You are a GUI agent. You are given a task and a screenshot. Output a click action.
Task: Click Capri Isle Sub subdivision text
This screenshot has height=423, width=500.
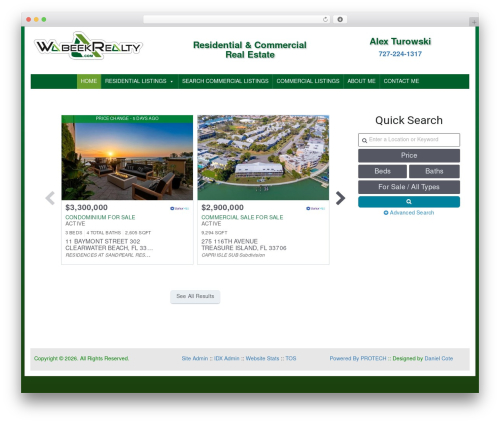[x=233, y=255]
